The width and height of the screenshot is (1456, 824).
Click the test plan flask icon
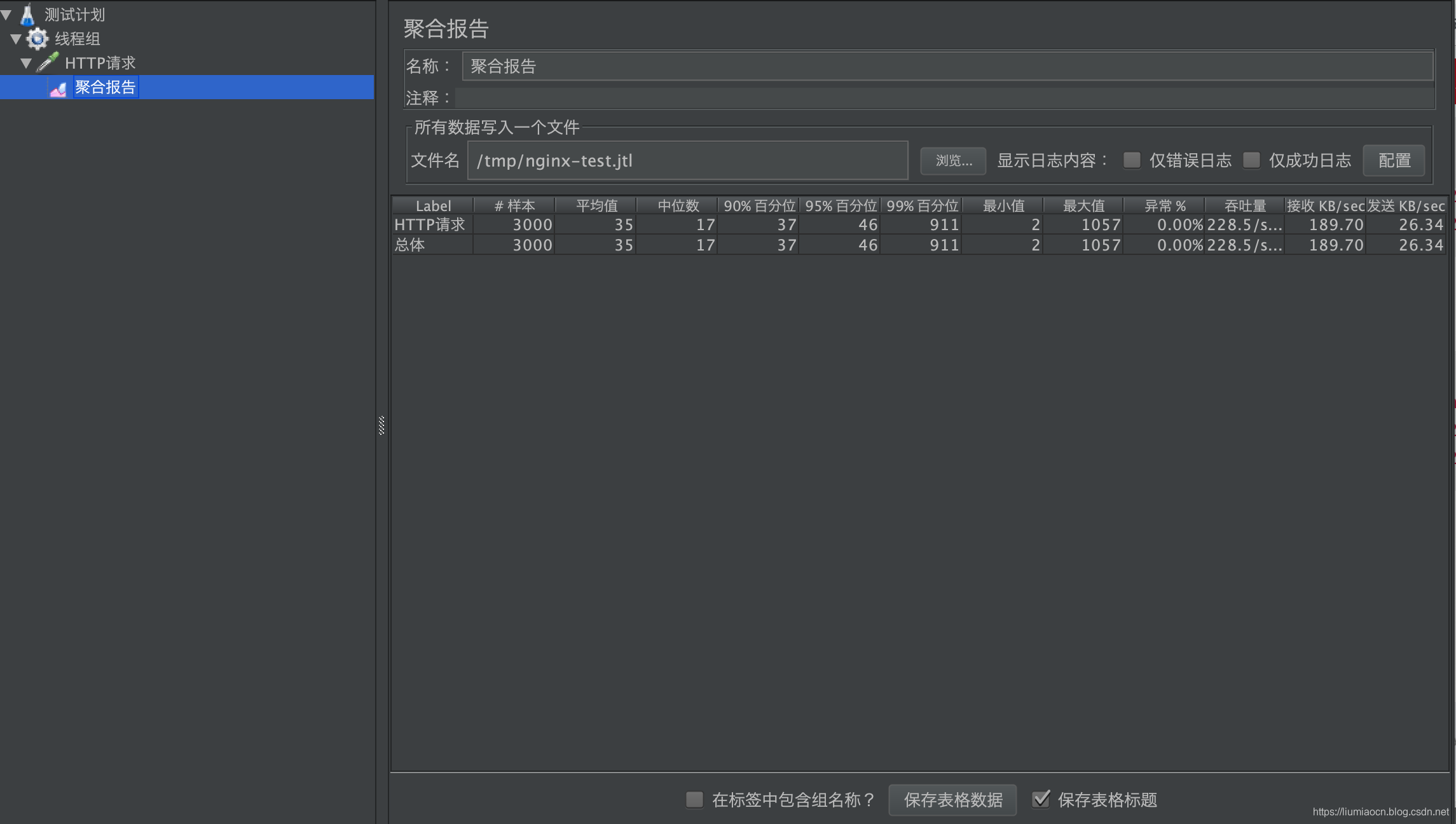coord(27,14)
